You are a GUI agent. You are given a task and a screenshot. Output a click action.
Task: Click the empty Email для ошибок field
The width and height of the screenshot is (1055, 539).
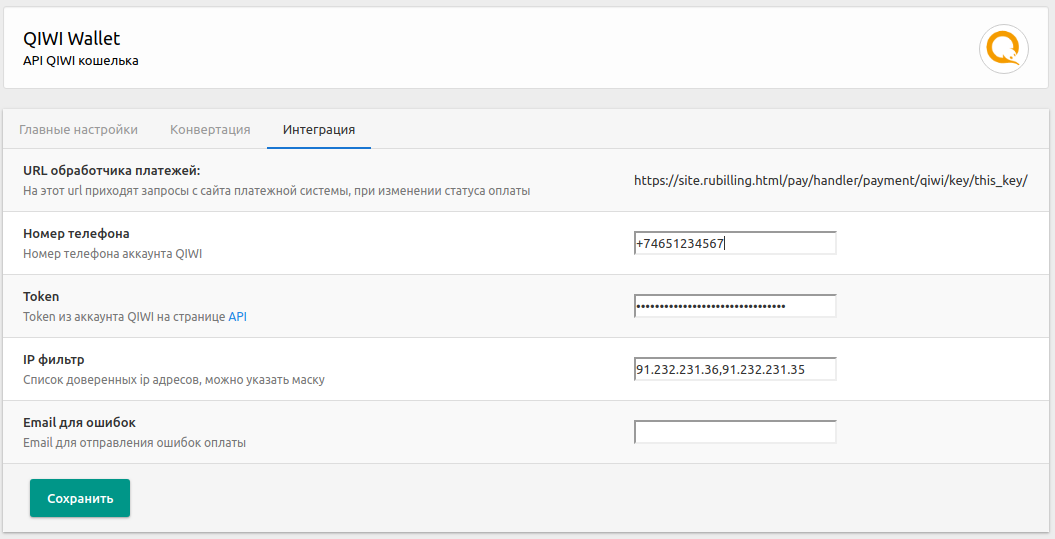coord(735,432)
